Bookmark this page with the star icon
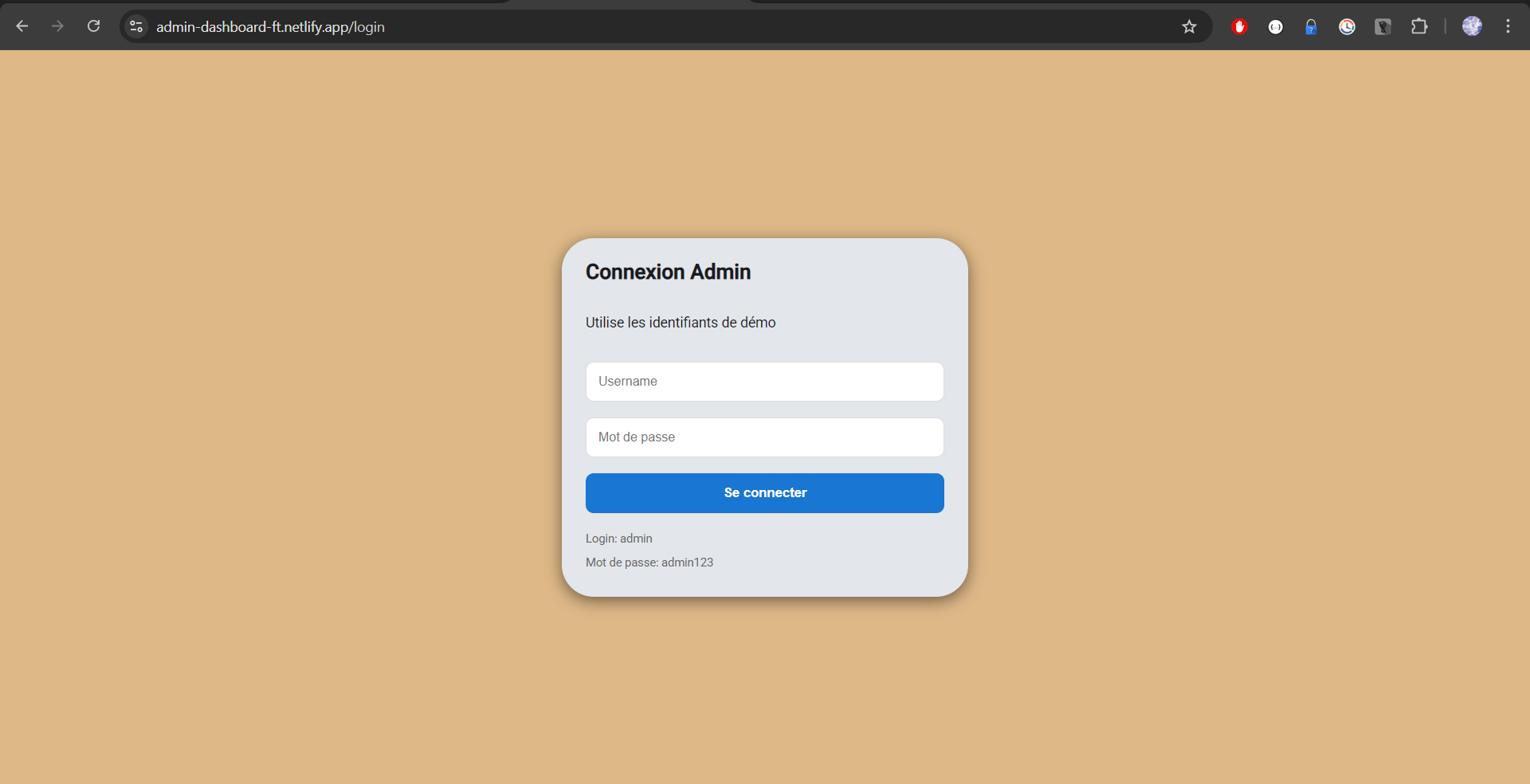The width and height of the screenshot is (1530, 784). point(1189,26)
